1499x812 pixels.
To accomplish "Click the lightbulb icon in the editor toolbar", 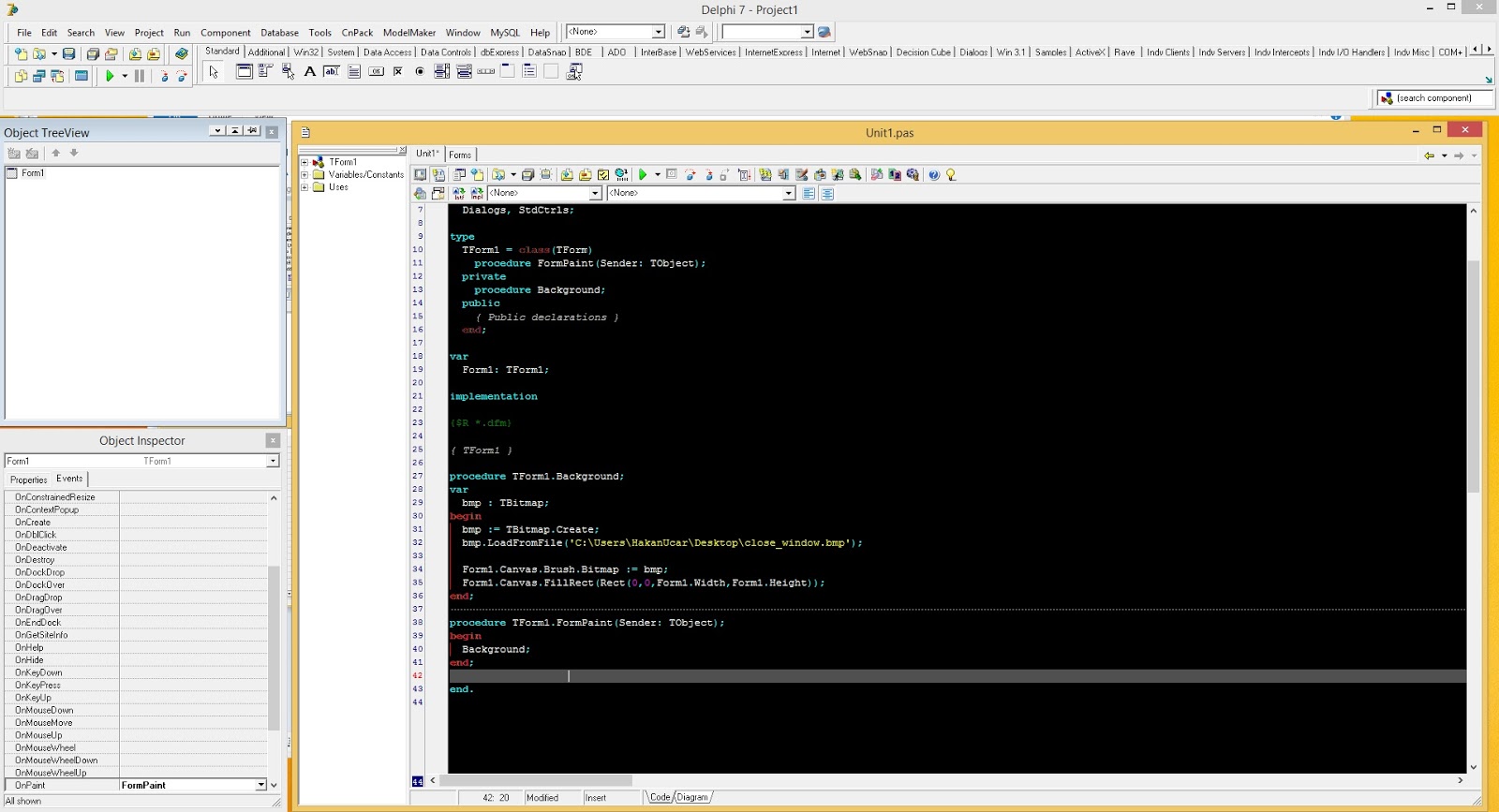I will coord(951,175).
